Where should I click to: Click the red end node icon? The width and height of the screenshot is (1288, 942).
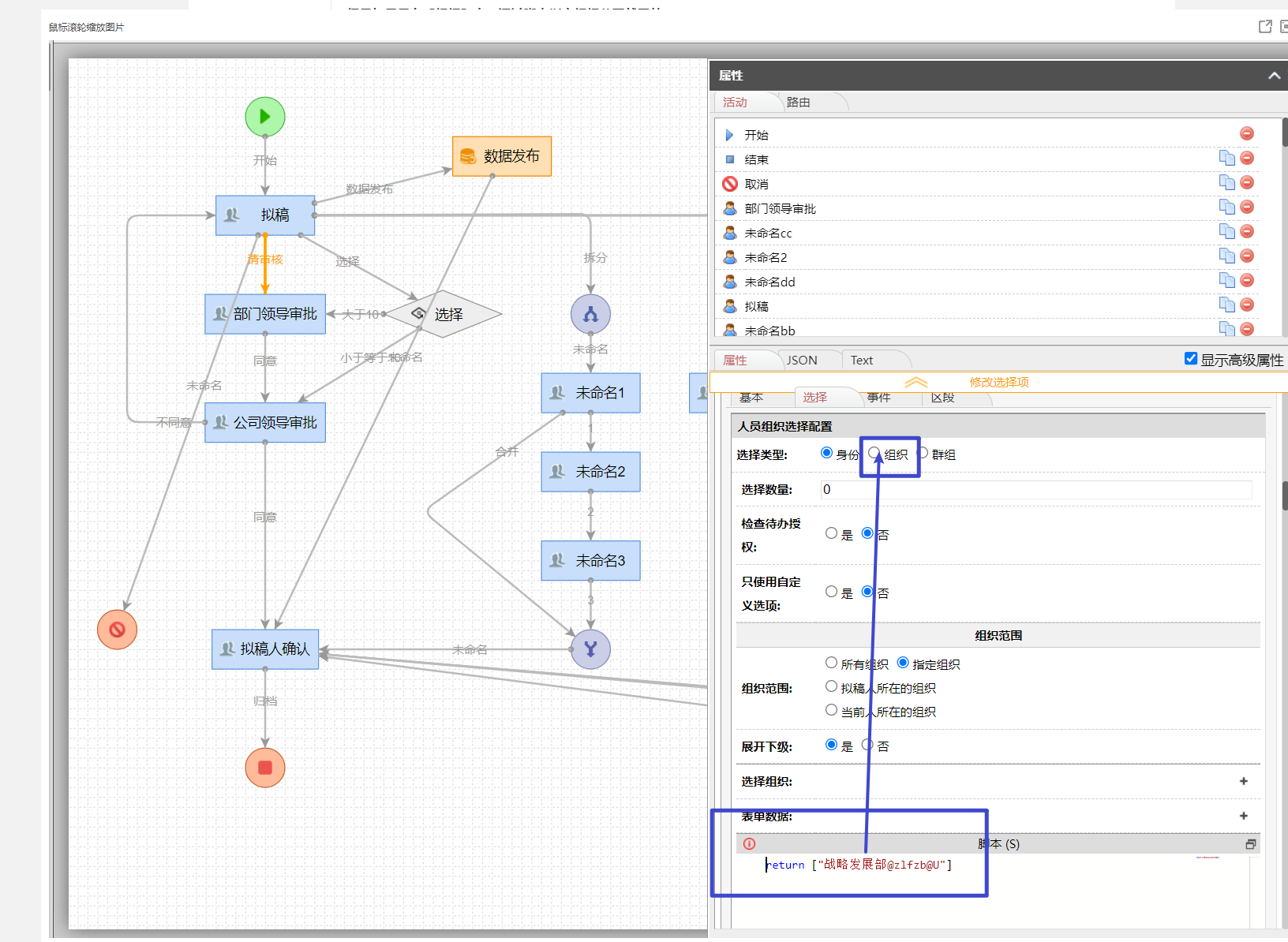(264, 768)
